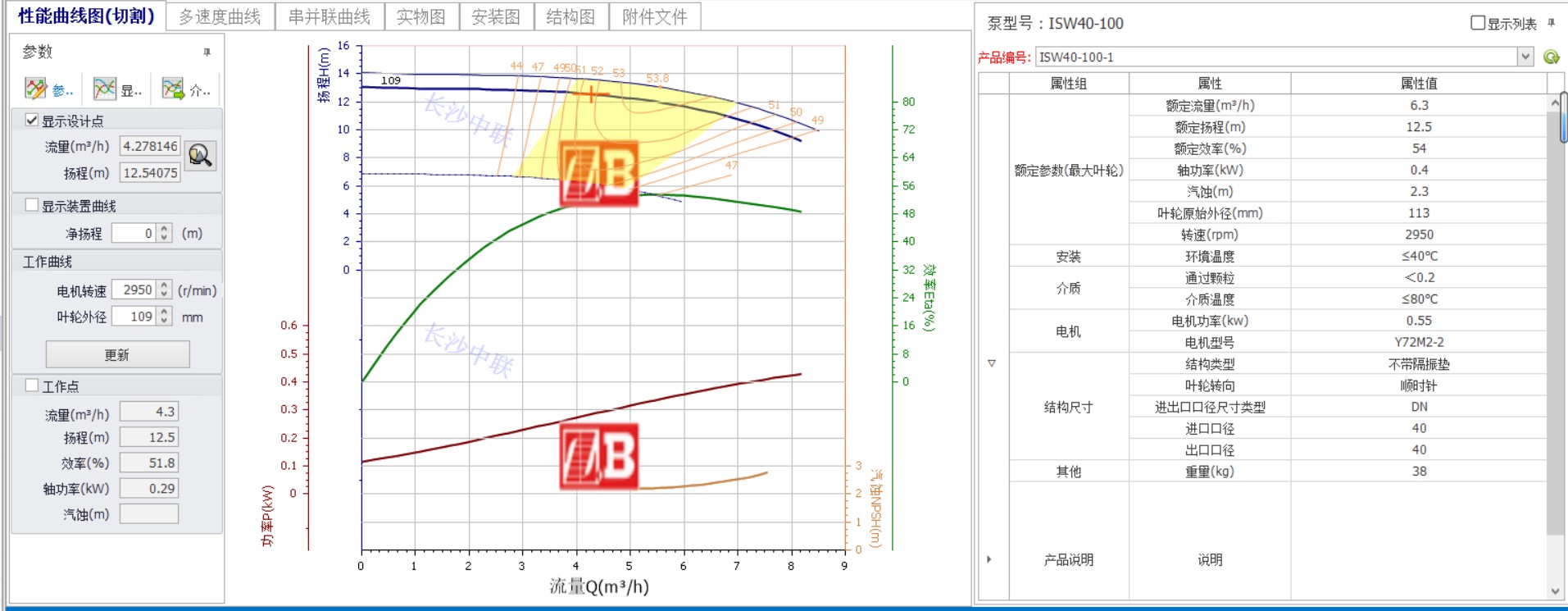Expand the 产品说明 row arrow
Viewport: 1568px width, 611px height.
(989, 559)
